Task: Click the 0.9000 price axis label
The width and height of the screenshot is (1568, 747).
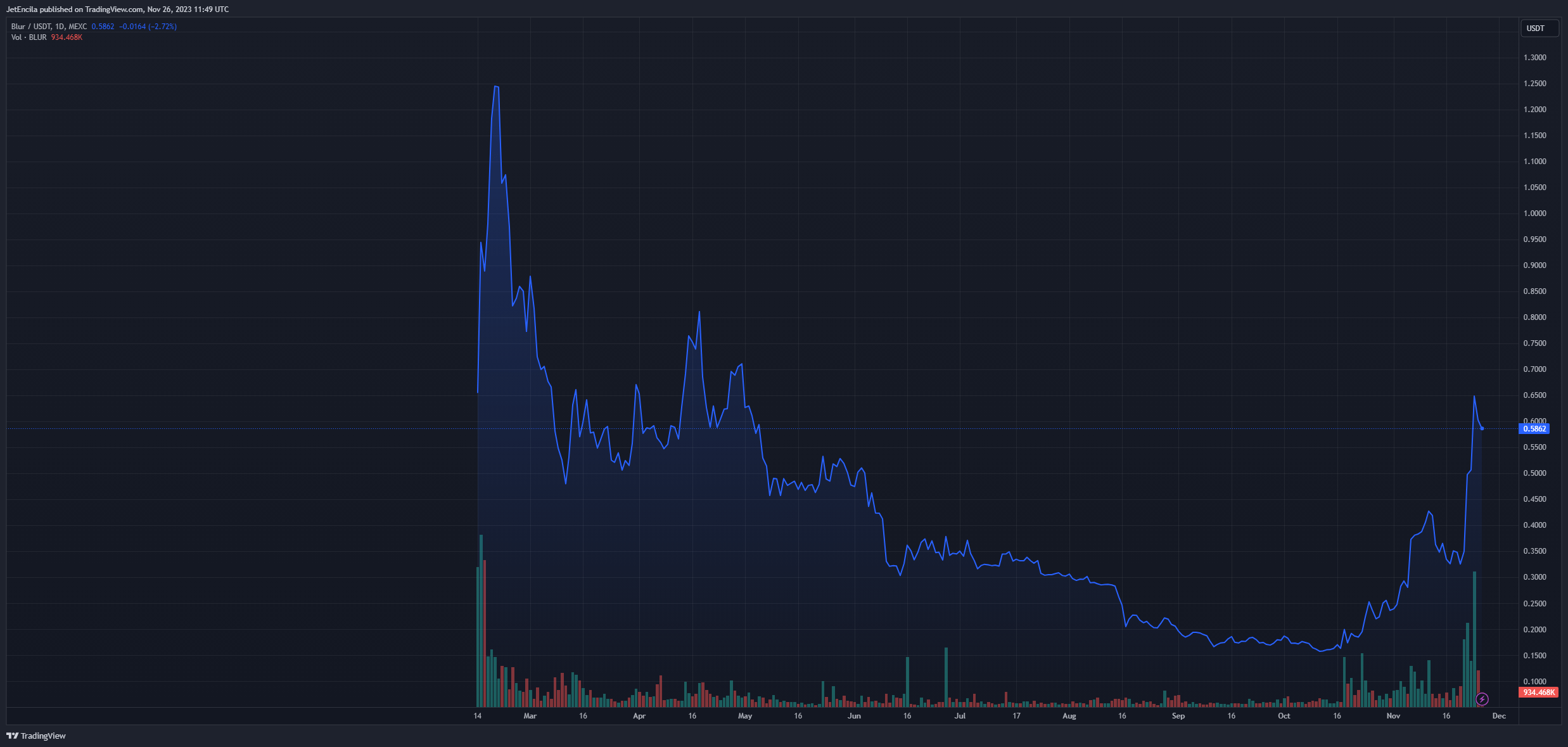Action: click(x=1535, y=265)
